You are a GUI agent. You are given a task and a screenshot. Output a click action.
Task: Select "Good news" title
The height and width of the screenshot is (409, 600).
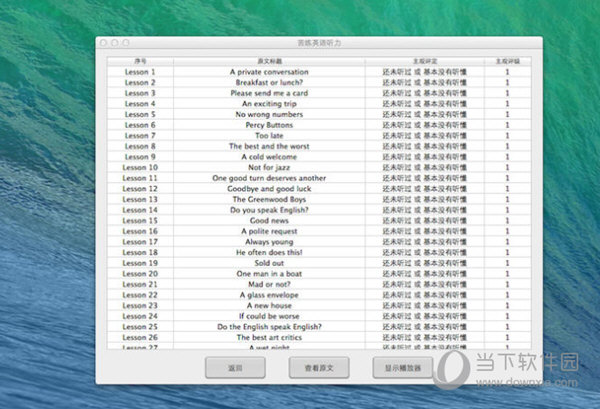269,221
